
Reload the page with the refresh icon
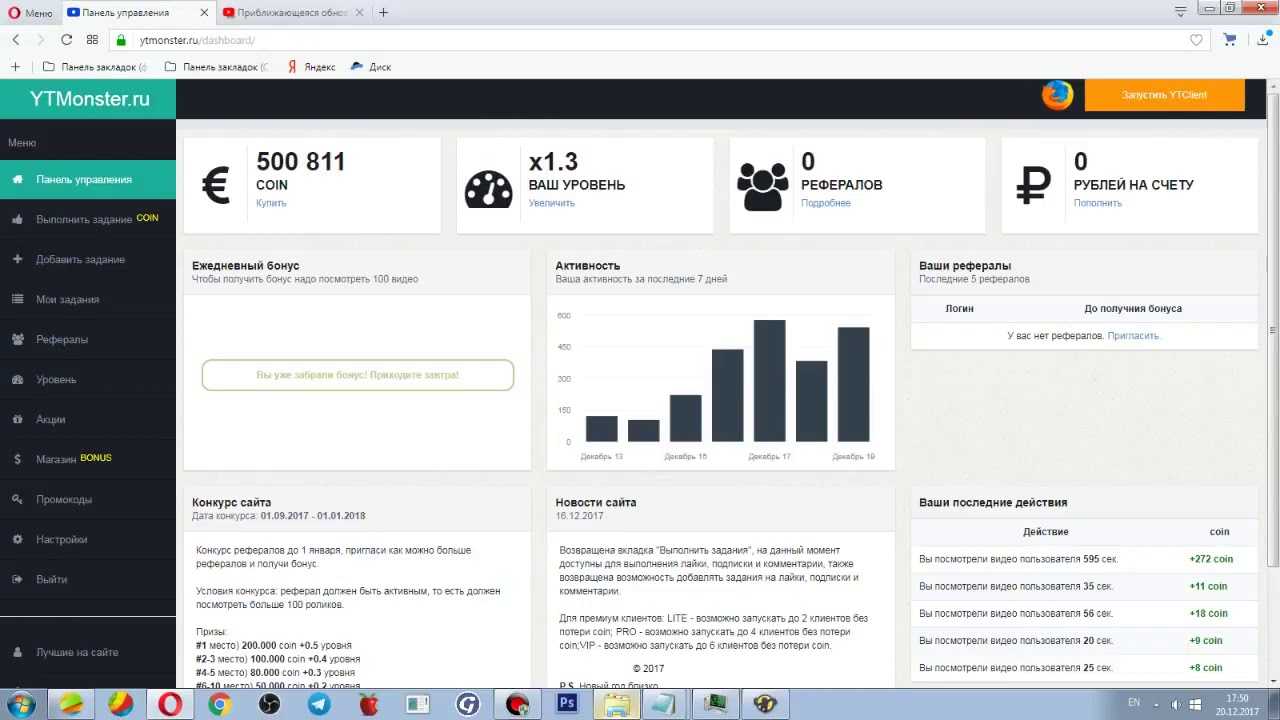[x=66, y=40]
